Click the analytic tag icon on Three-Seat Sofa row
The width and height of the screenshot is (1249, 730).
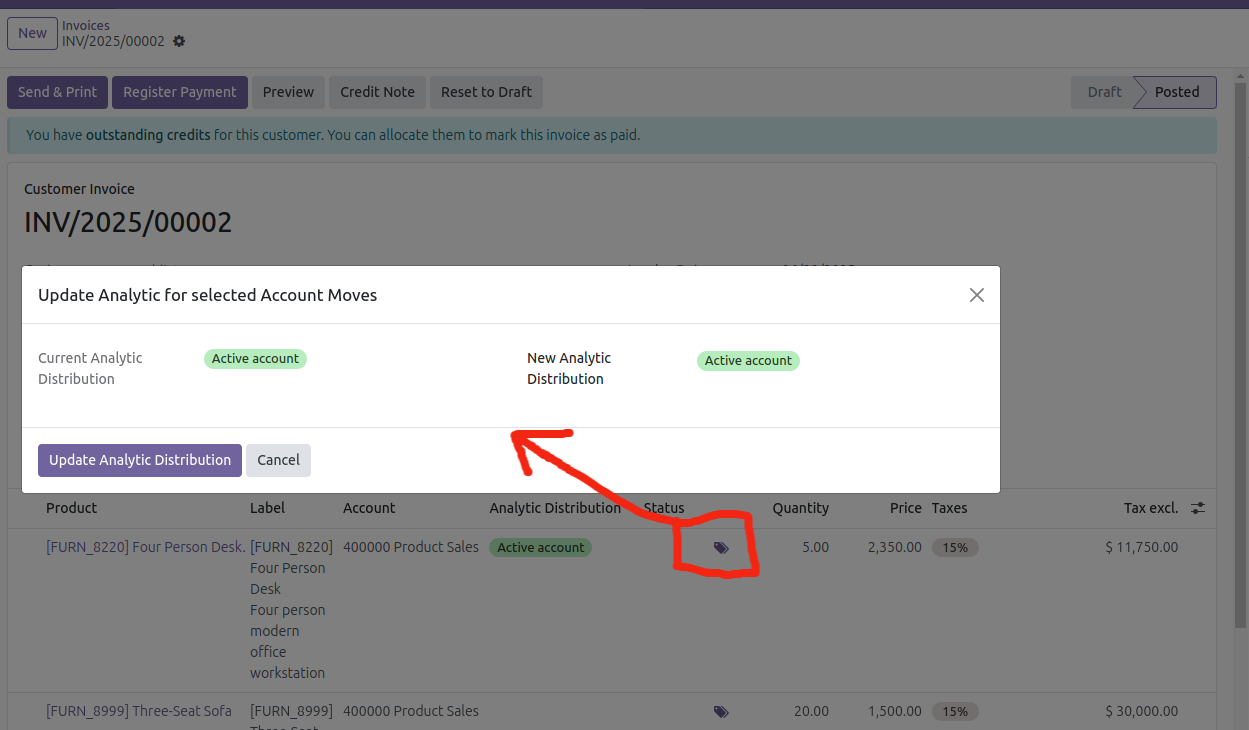[721, 712]
